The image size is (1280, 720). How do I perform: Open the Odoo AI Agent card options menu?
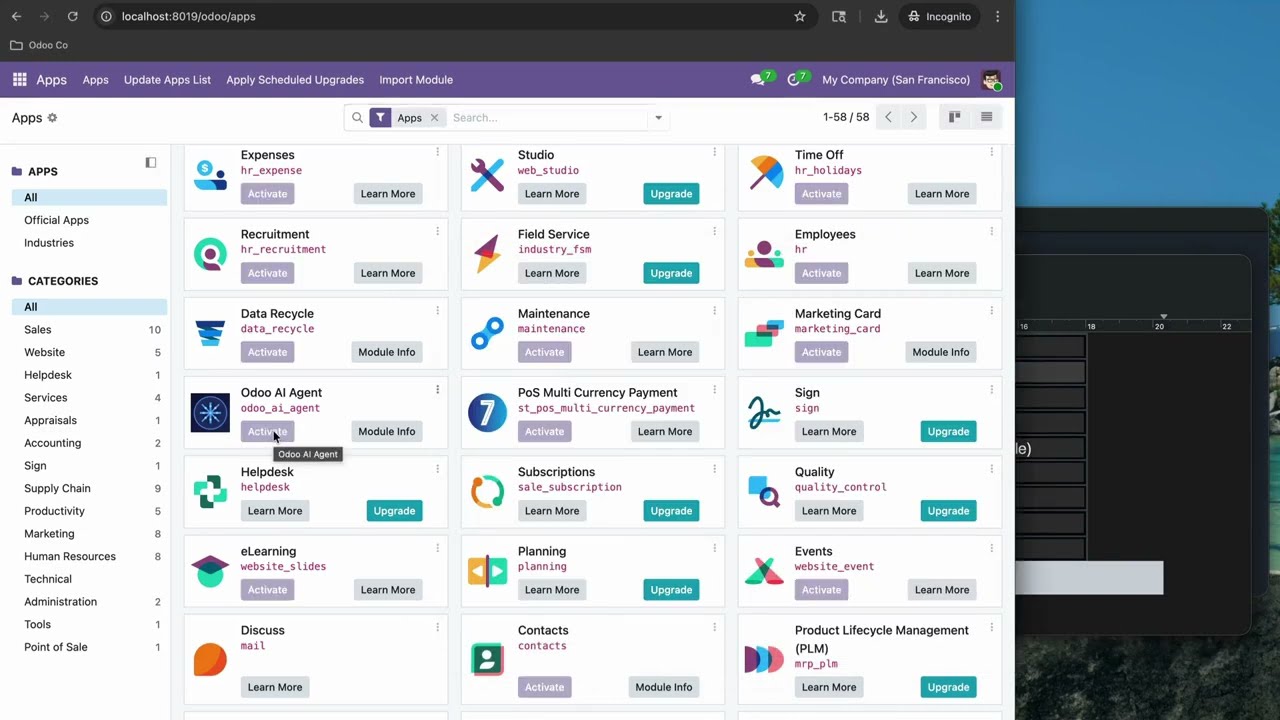tap(437, 390)
